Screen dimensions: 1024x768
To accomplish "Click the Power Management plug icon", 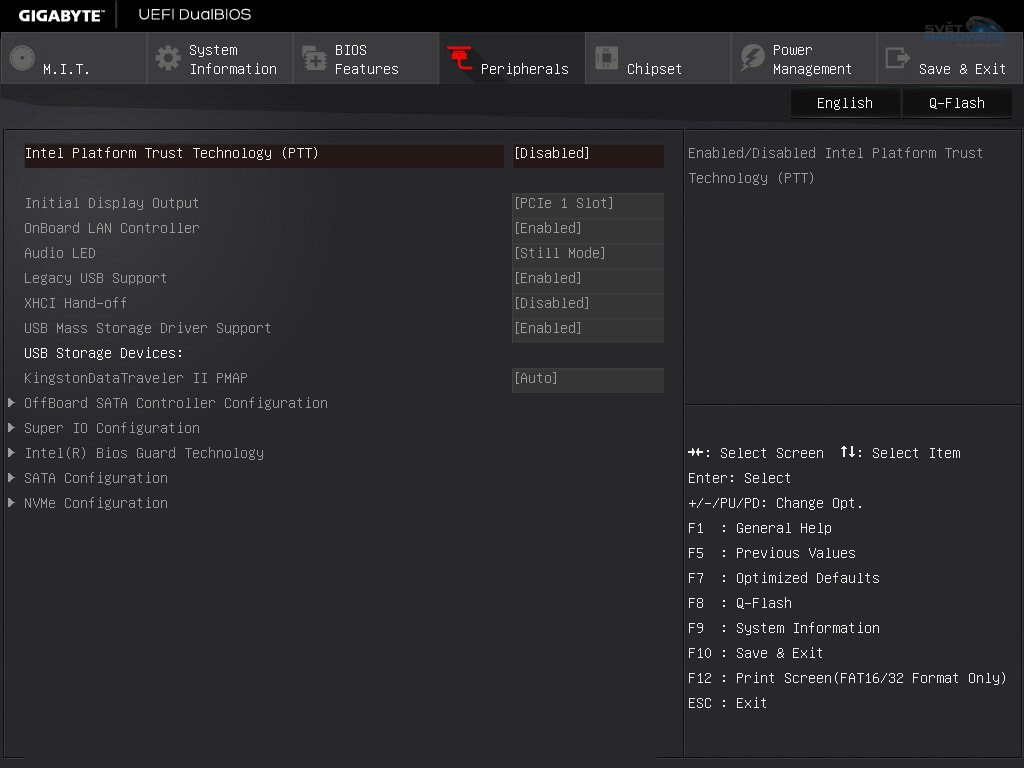I will [752, 58].
